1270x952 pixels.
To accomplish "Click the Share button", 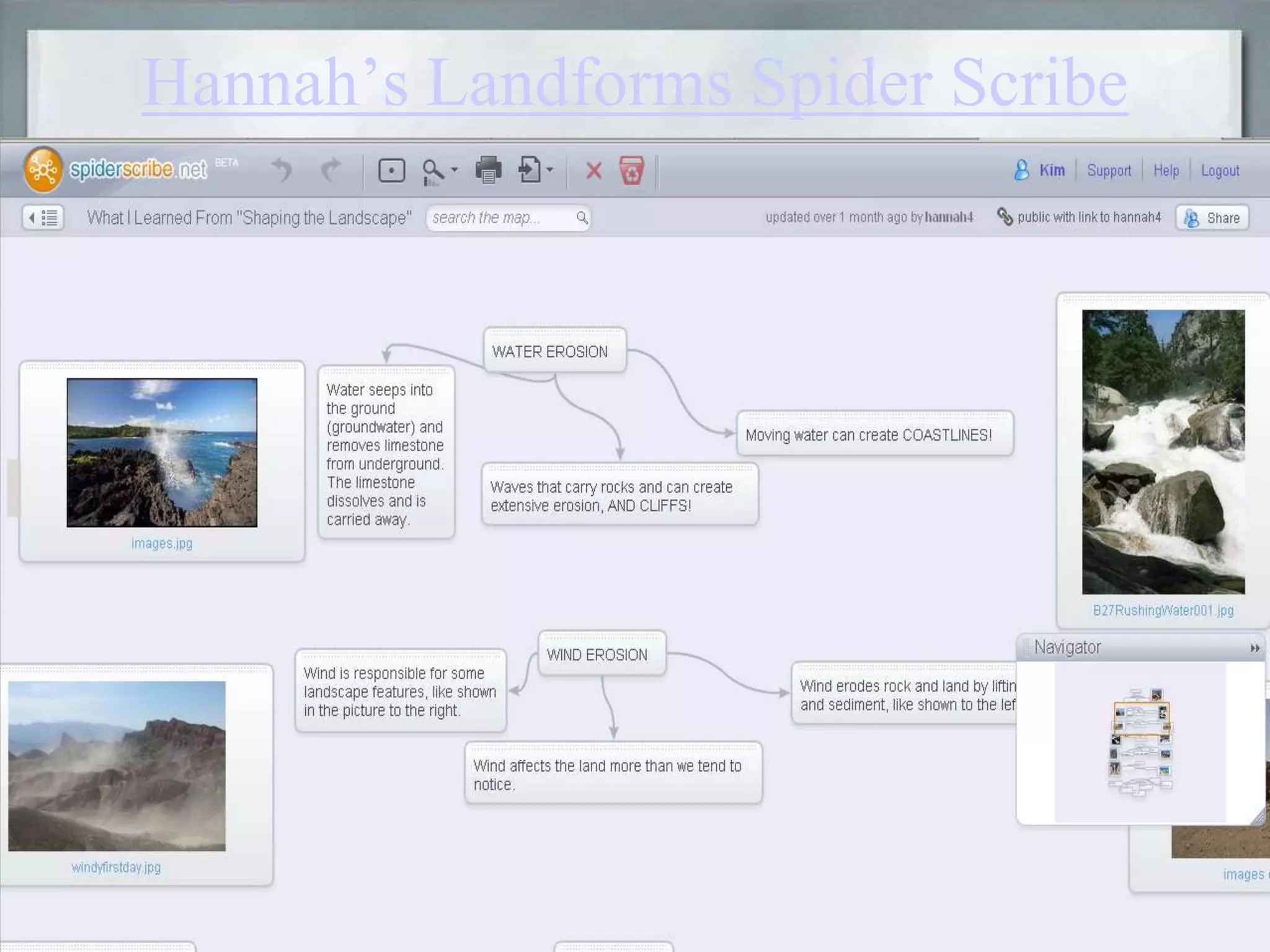I will click(x=1212, y=218).
